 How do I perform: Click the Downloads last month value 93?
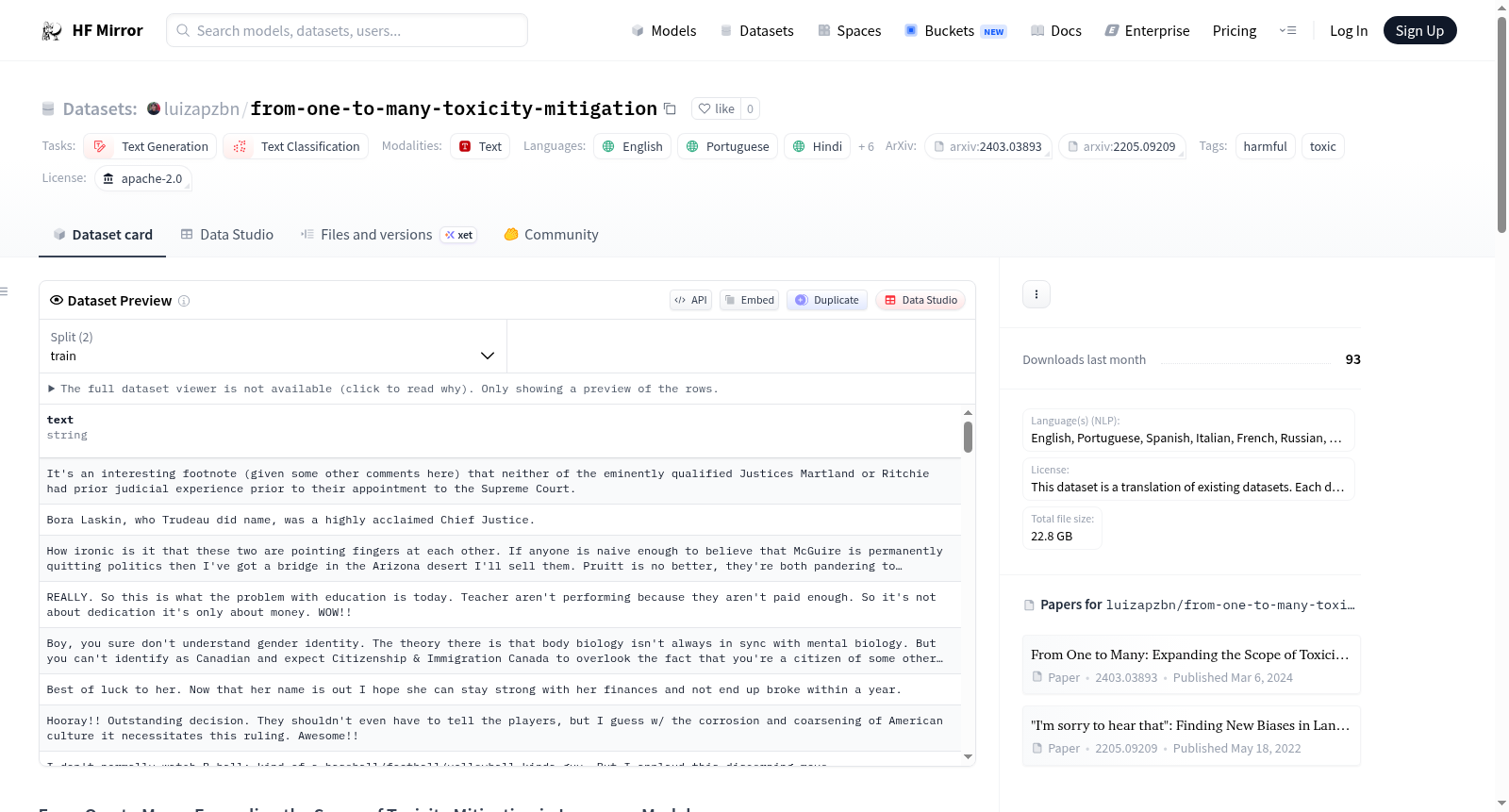pos(1353,359)
